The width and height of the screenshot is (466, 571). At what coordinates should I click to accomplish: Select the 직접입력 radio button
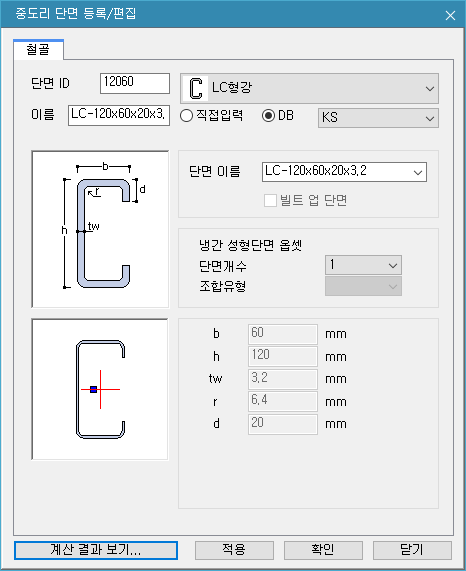pos(186,116)
